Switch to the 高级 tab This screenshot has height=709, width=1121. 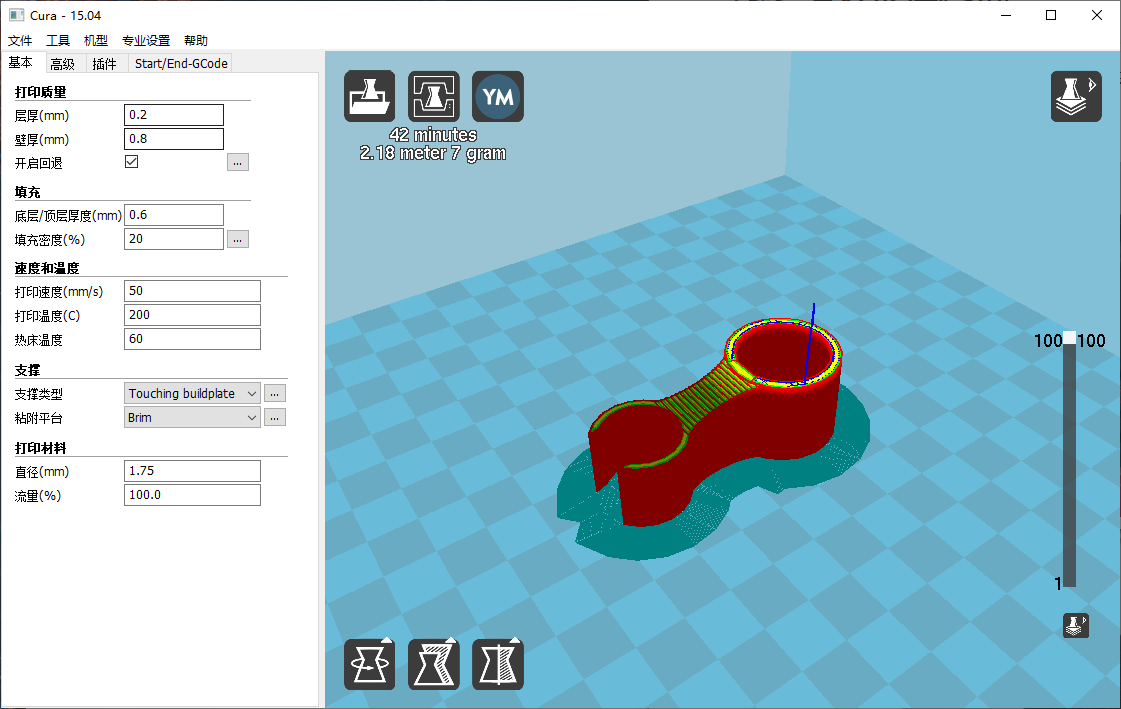pyautogui.click(x=62, y=64)
